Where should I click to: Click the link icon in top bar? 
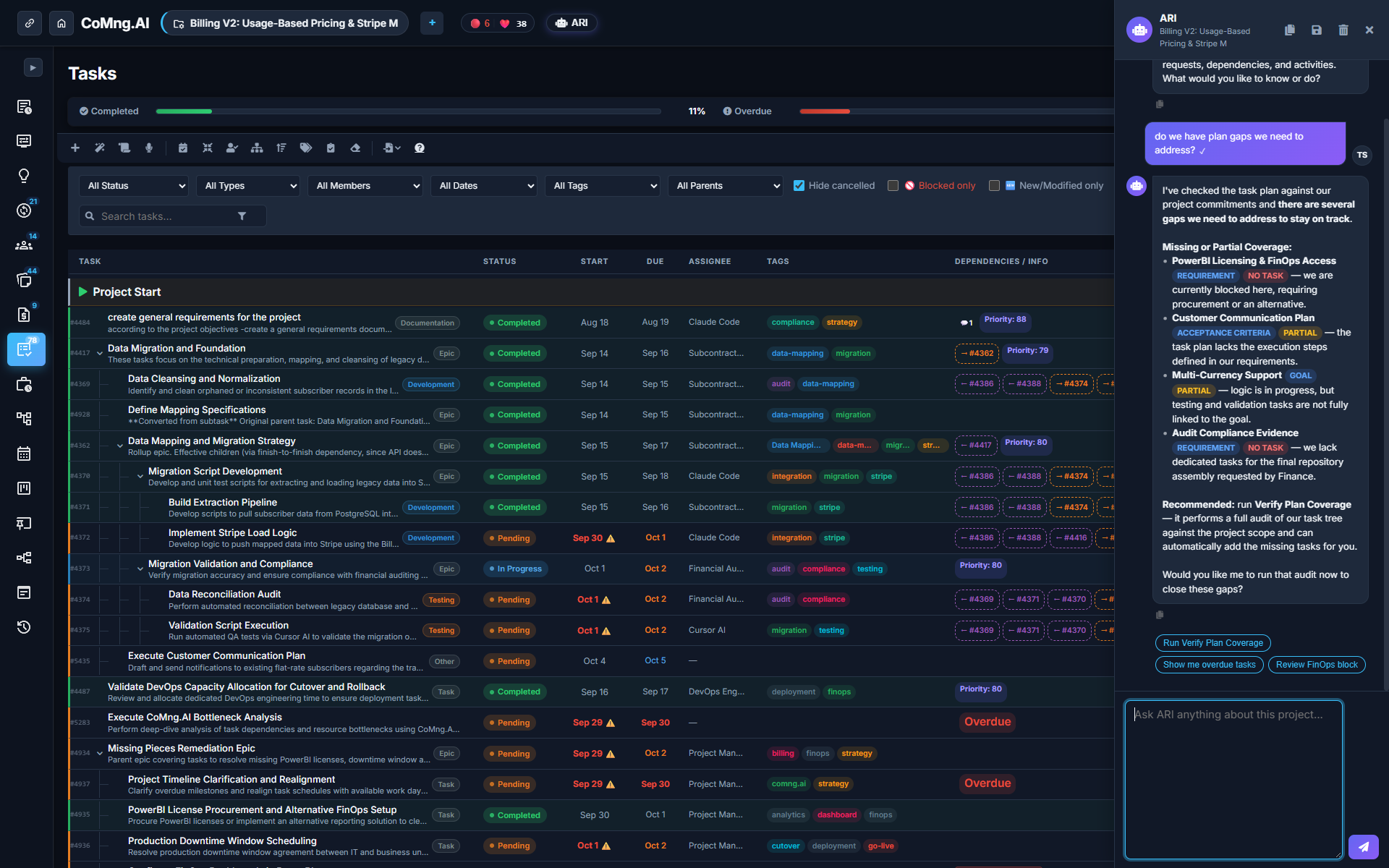pos(30,23)
